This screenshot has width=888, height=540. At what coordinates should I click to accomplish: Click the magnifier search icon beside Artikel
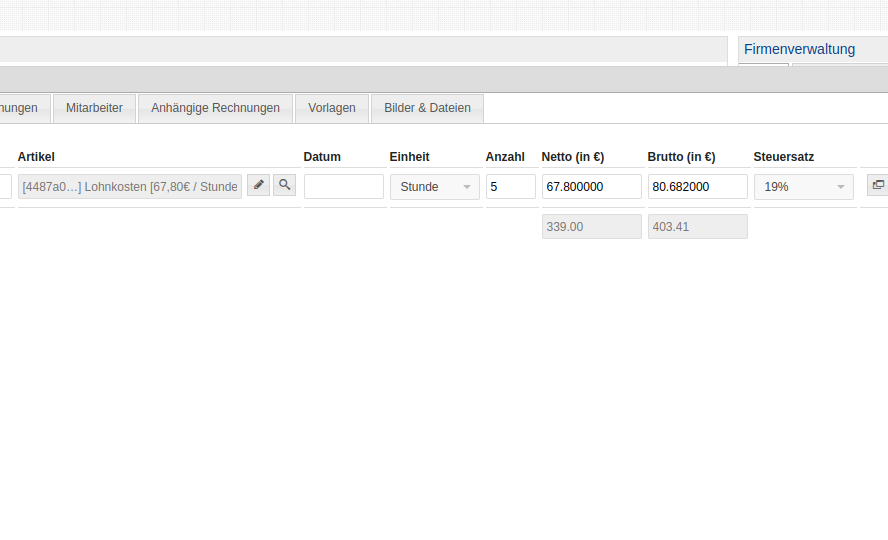[x=285, y=185]
